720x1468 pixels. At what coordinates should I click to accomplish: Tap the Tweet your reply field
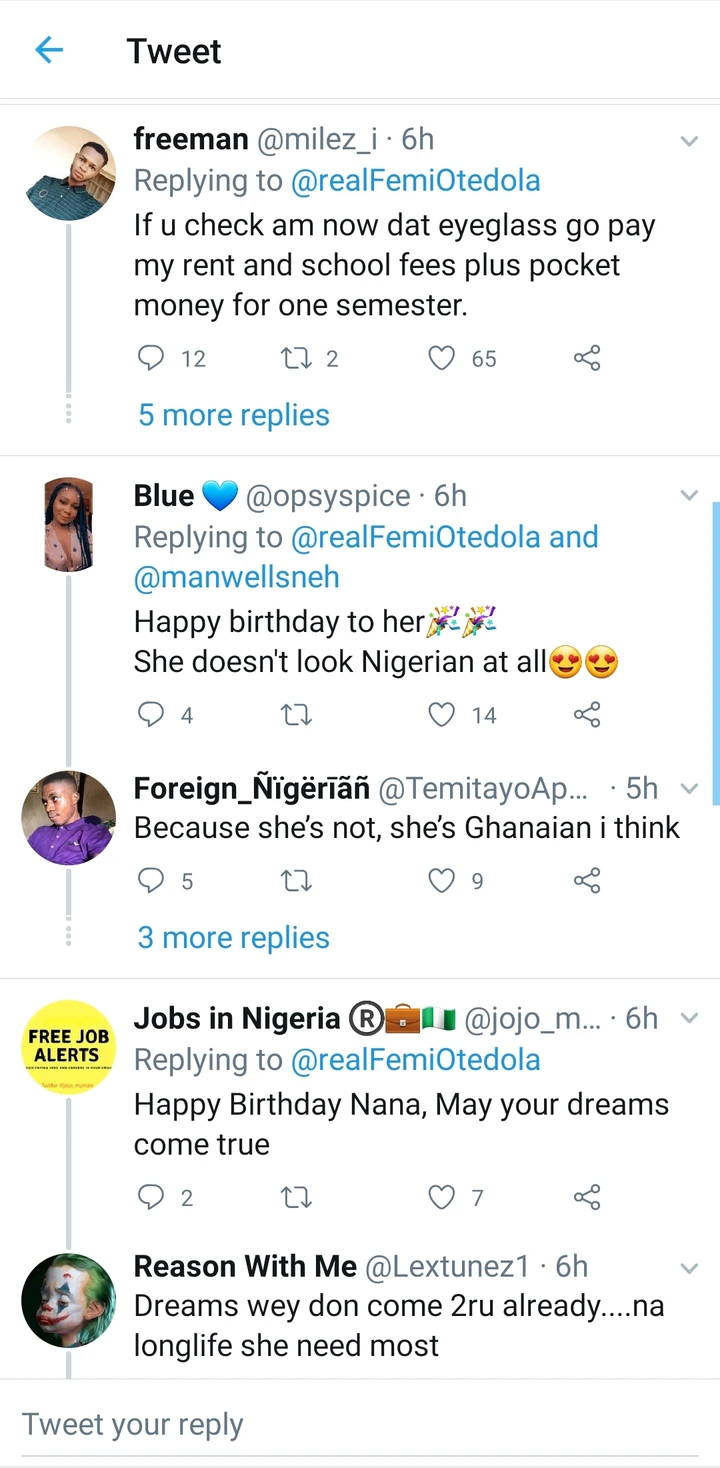pos(360,1424)
